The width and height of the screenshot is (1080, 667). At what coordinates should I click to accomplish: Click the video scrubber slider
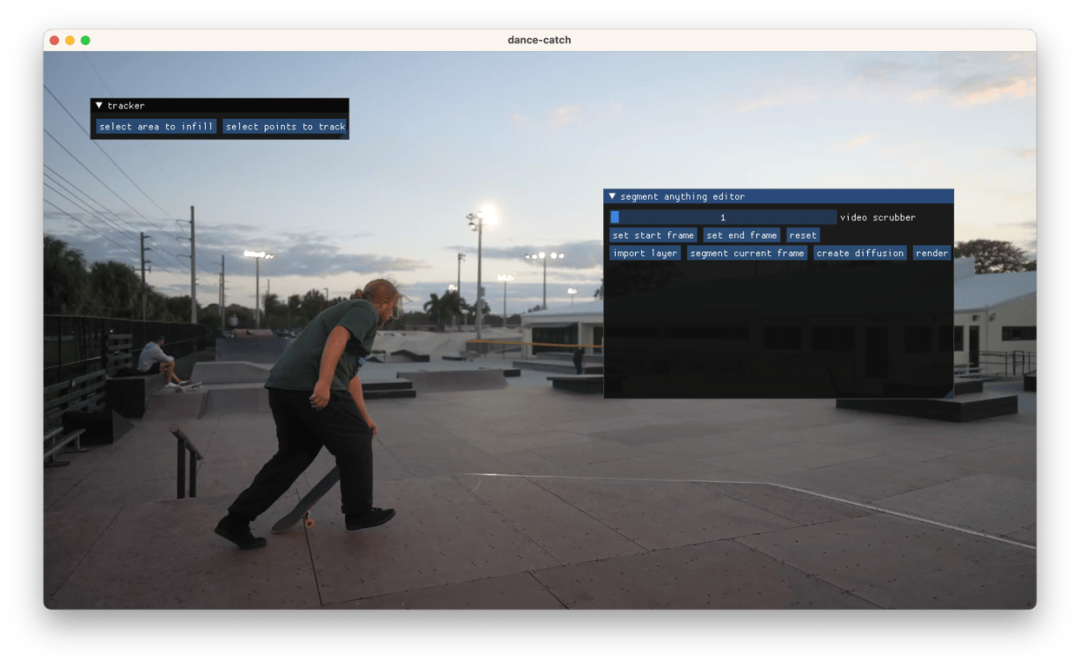tap(723, 217)
